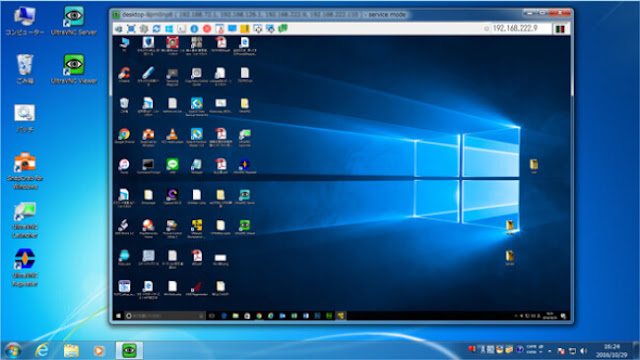The width and height of the screenshot is (640, 360).
Task: Open remote action center notification icon
Action: tap(563, 316)
